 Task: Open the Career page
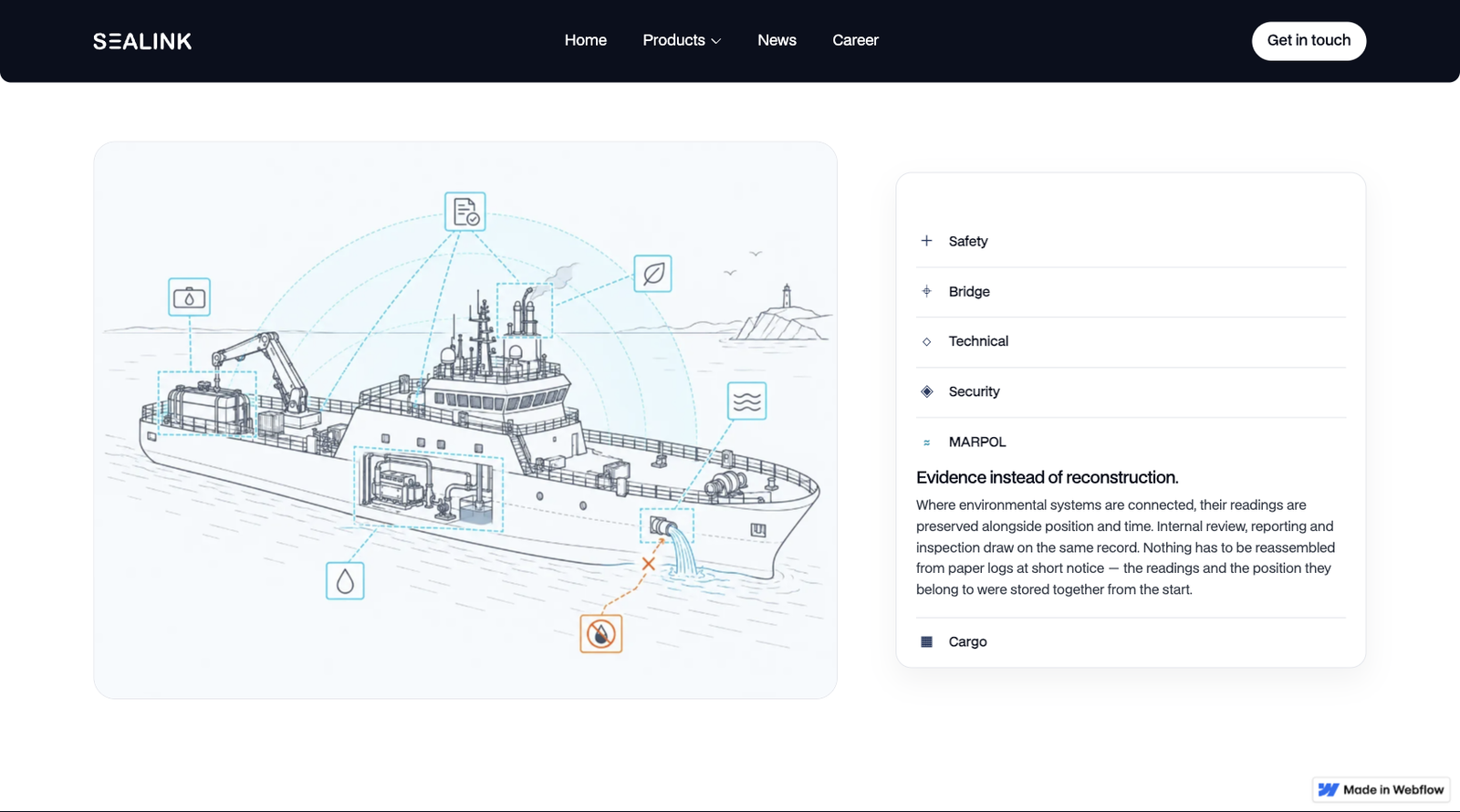click(x=855, y=40)
